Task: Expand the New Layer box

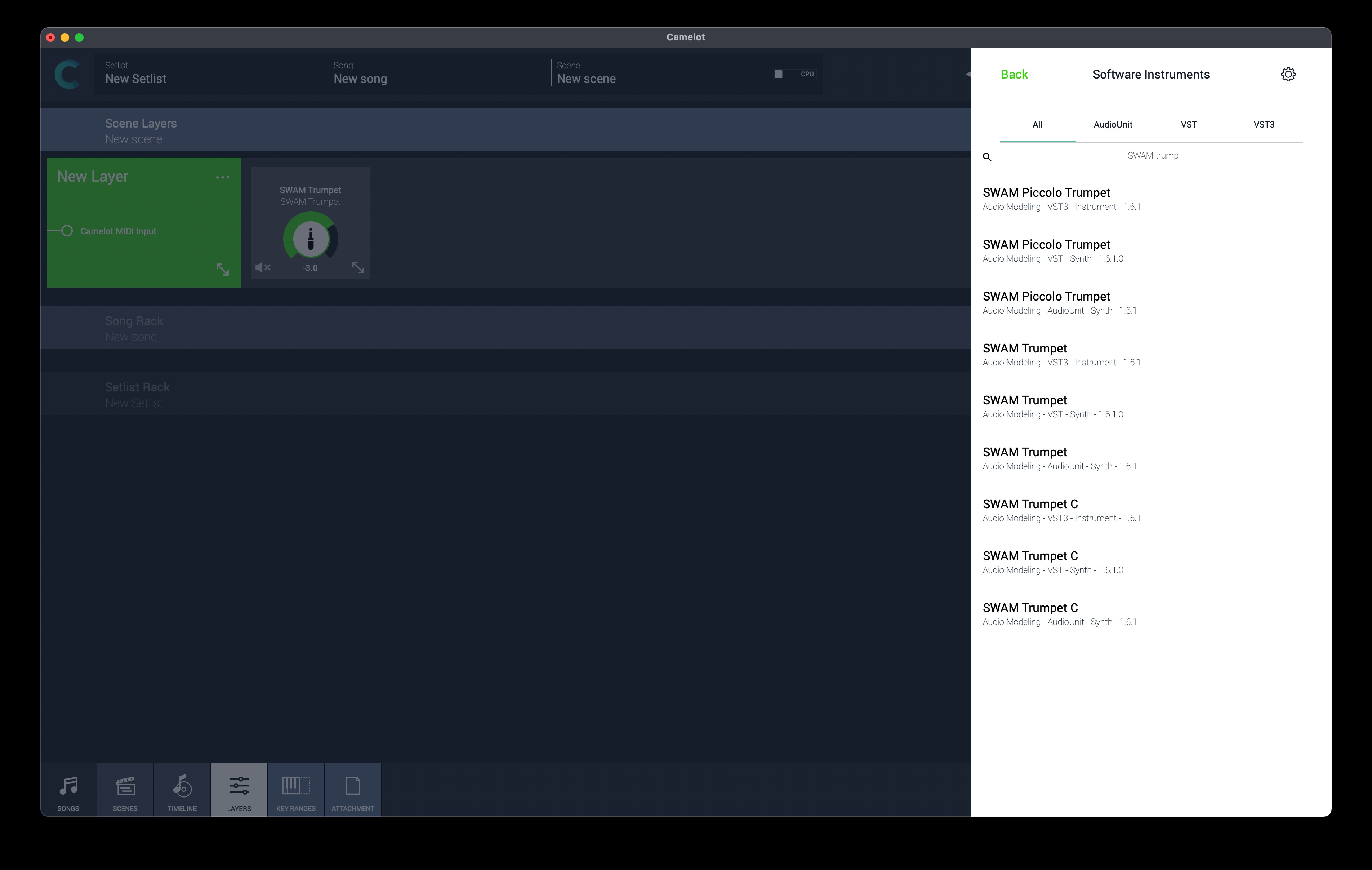Action: (223, 270)
